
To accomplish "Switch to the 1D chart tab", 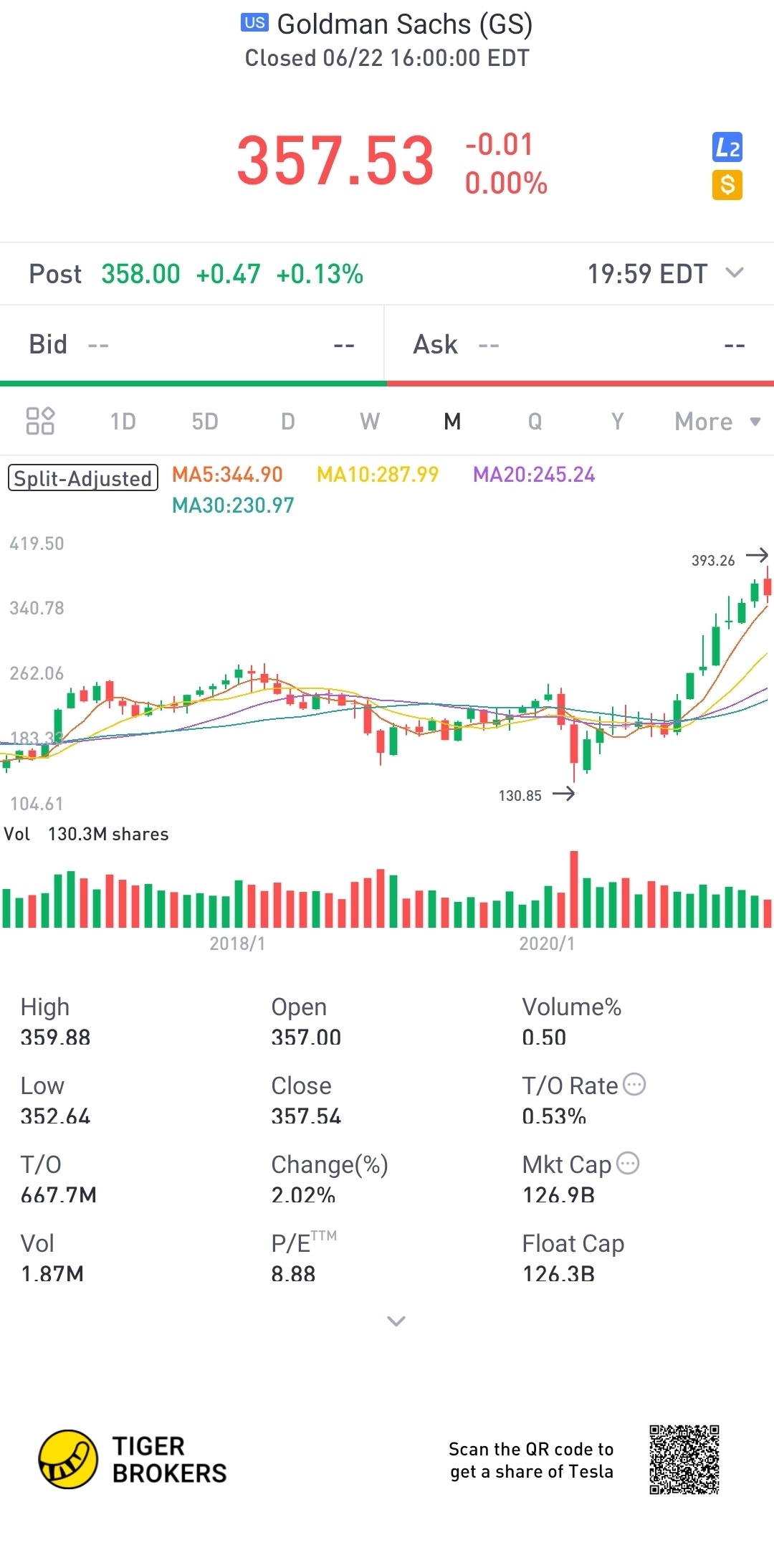I will (x=123, y=422).
